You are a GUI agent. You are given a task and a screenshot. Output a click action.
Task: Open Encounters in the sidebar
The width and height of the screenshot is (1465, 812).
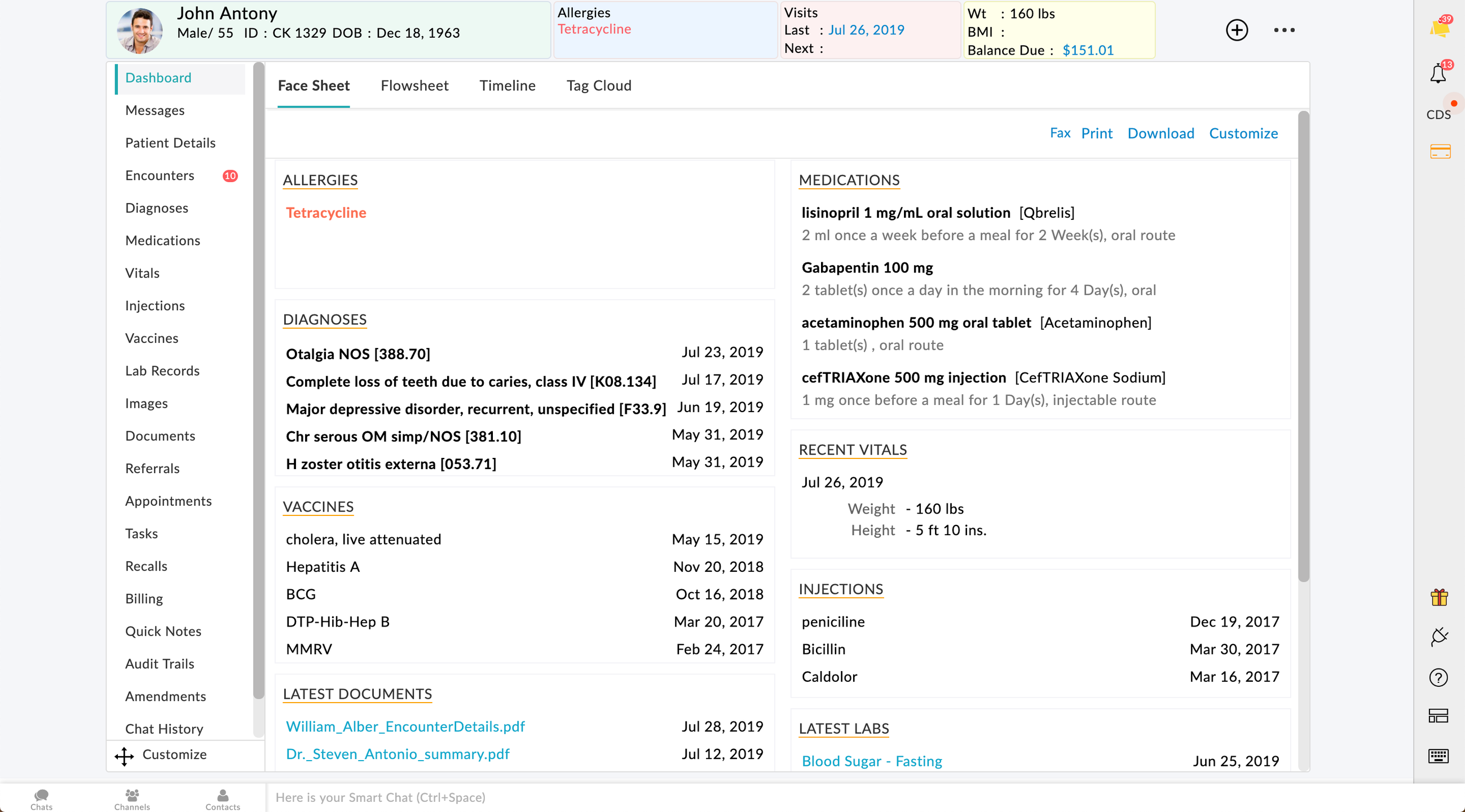pos(160,175)
